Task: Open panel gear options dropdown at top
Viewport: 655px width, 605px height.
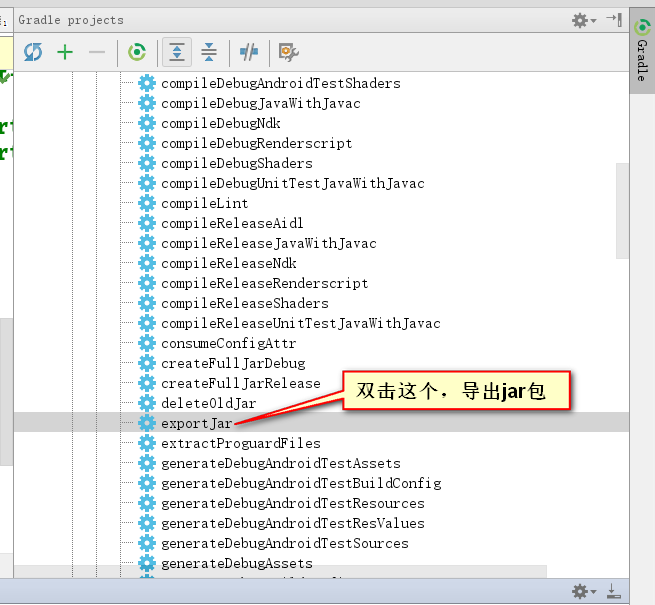Action: point(584,20)
